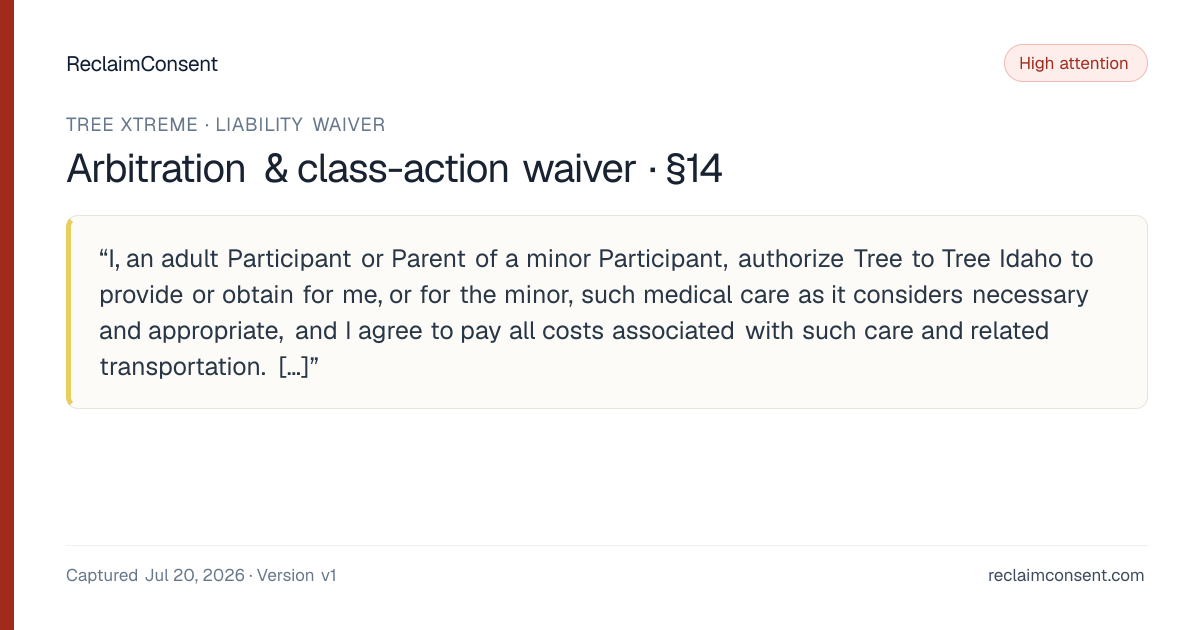Click the dark red stripe at the window edge
Image resolution: width=1200 pixels, height=630 pixels.
tap(7, 315)
